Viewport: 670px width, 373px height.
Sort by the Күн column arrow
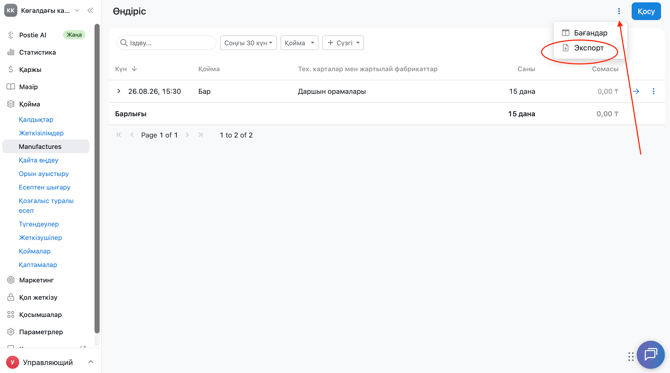coord(134,69)
